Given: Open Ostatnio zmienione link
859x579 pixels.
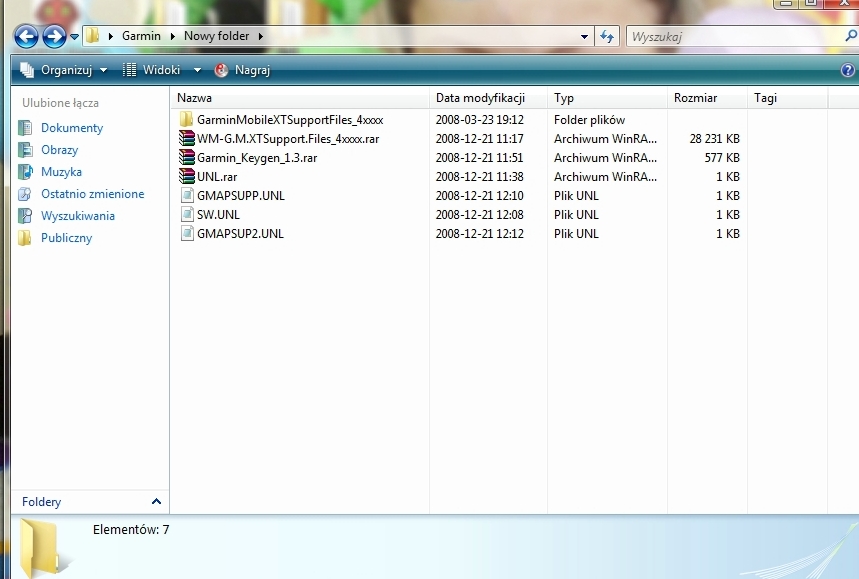Looking at the screenshot, I should [93, 193].
